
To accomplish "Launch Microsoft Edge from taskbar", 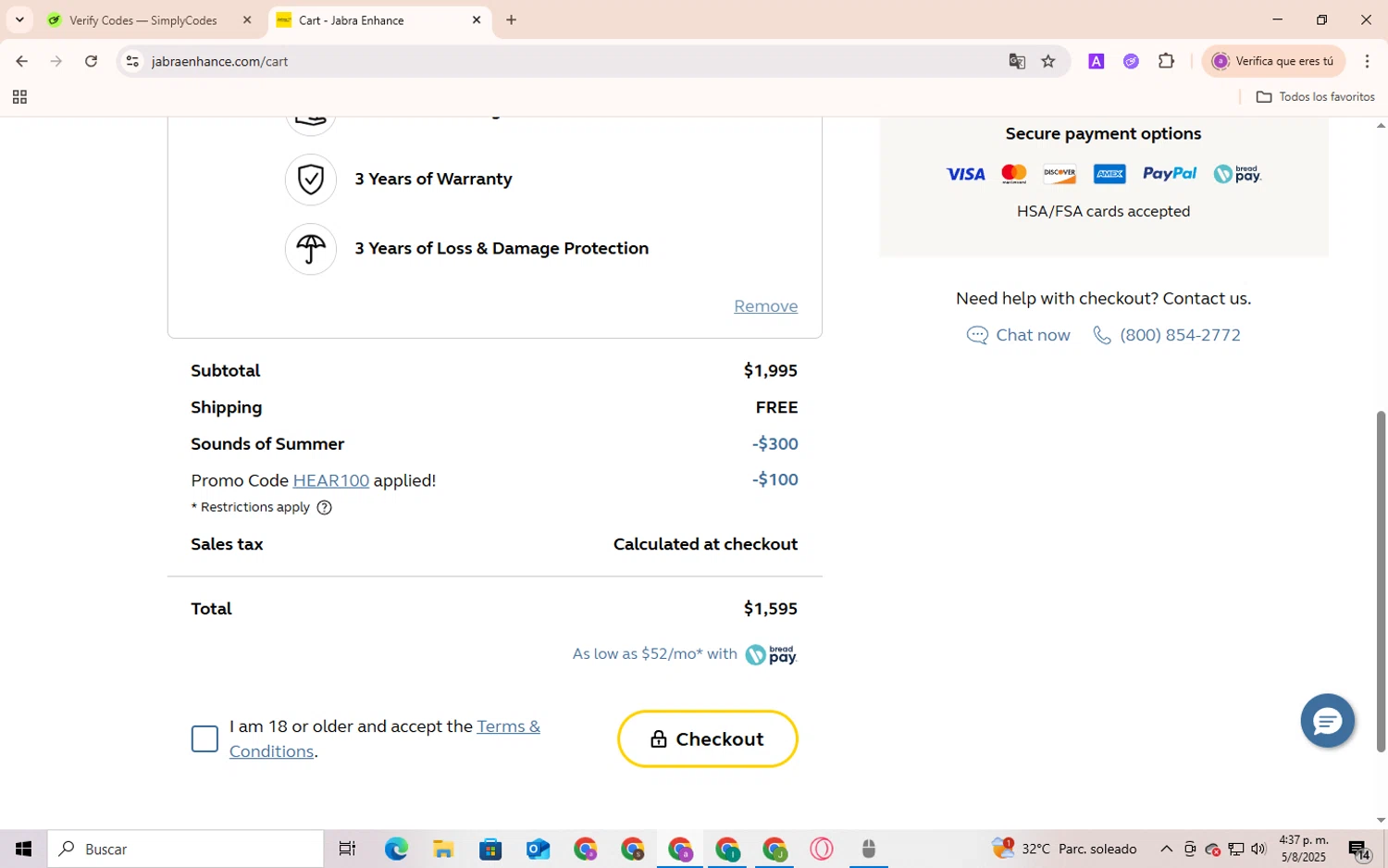I will [396, 849].
